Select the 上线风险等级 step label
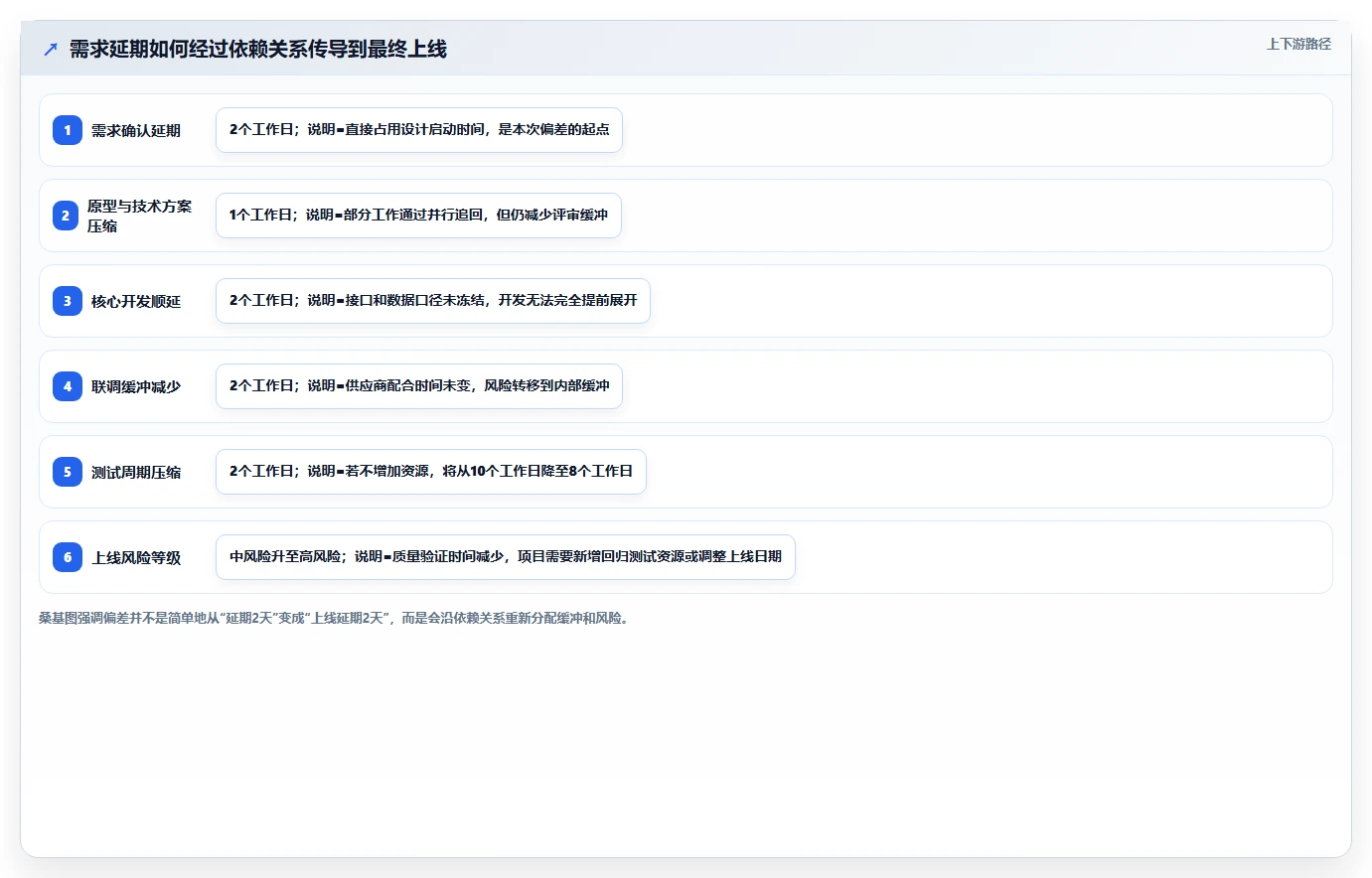The width and height of the screenshot is (1372, 878). pos(136,557)
